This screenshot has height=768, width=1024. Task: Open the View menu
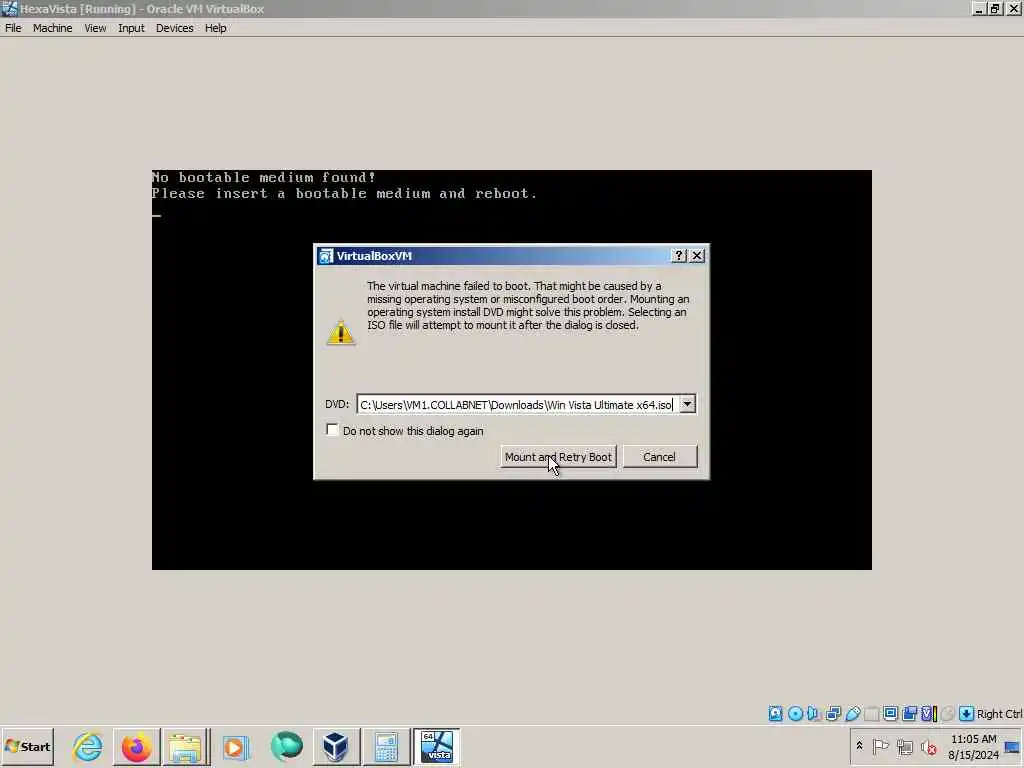click(x=95, y=28)
